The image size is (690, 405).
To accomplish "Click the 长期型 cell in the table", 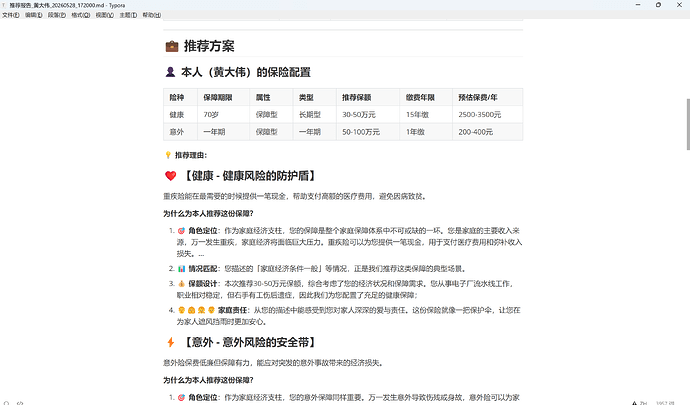I will coord(315,114).
